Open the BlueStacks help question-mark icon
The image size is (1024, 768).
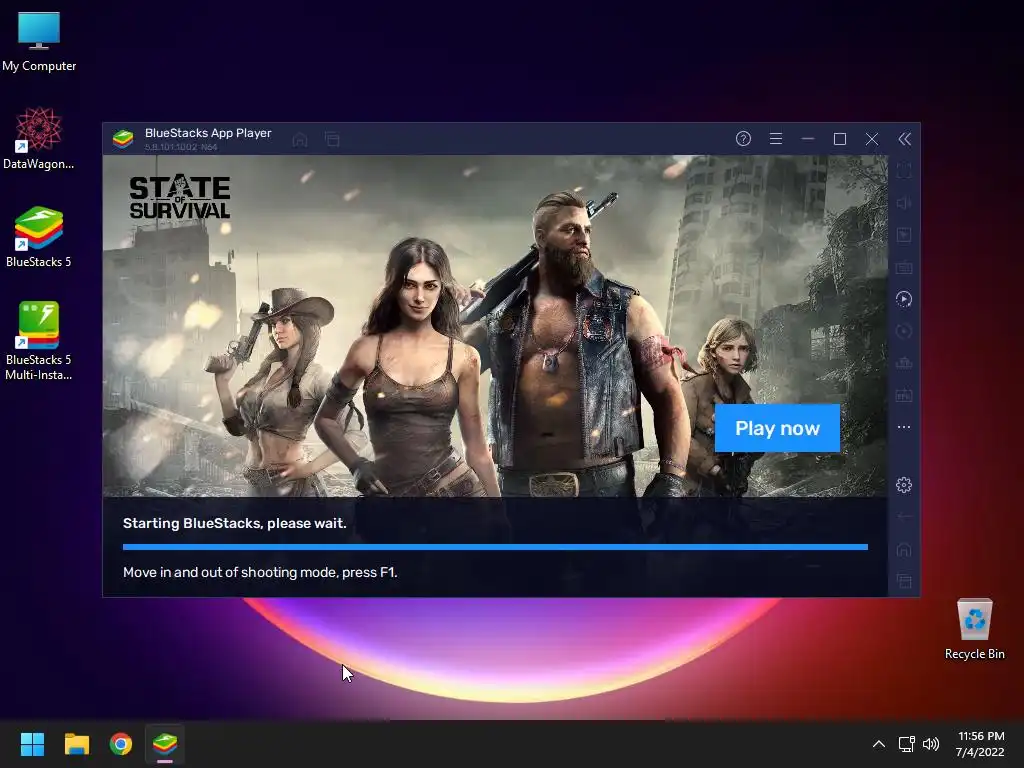(x=743, y=138)
